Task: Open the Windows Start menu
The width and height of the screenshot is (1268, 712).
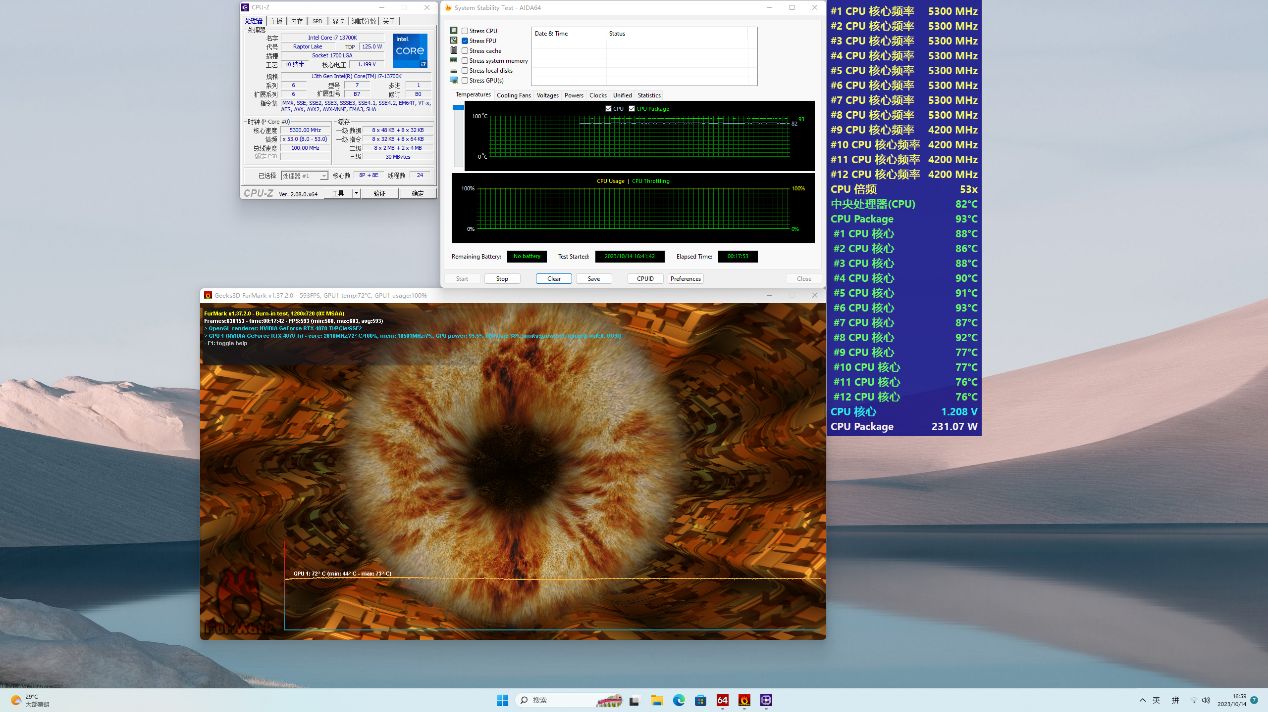Action: click(x=502, y=700)
